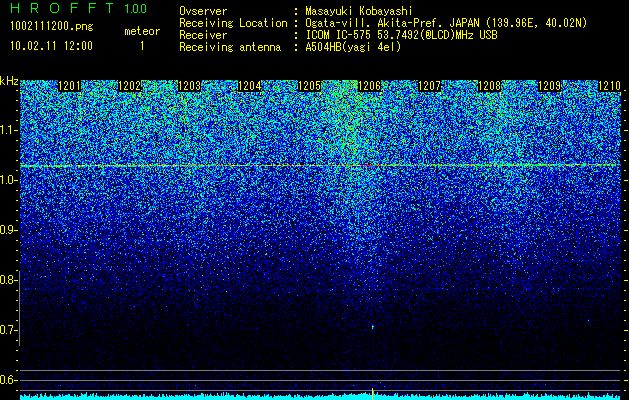This screenshot has height=400, width=629.
Task: Click the file name 1002111200.png
Action: (52, 27)
